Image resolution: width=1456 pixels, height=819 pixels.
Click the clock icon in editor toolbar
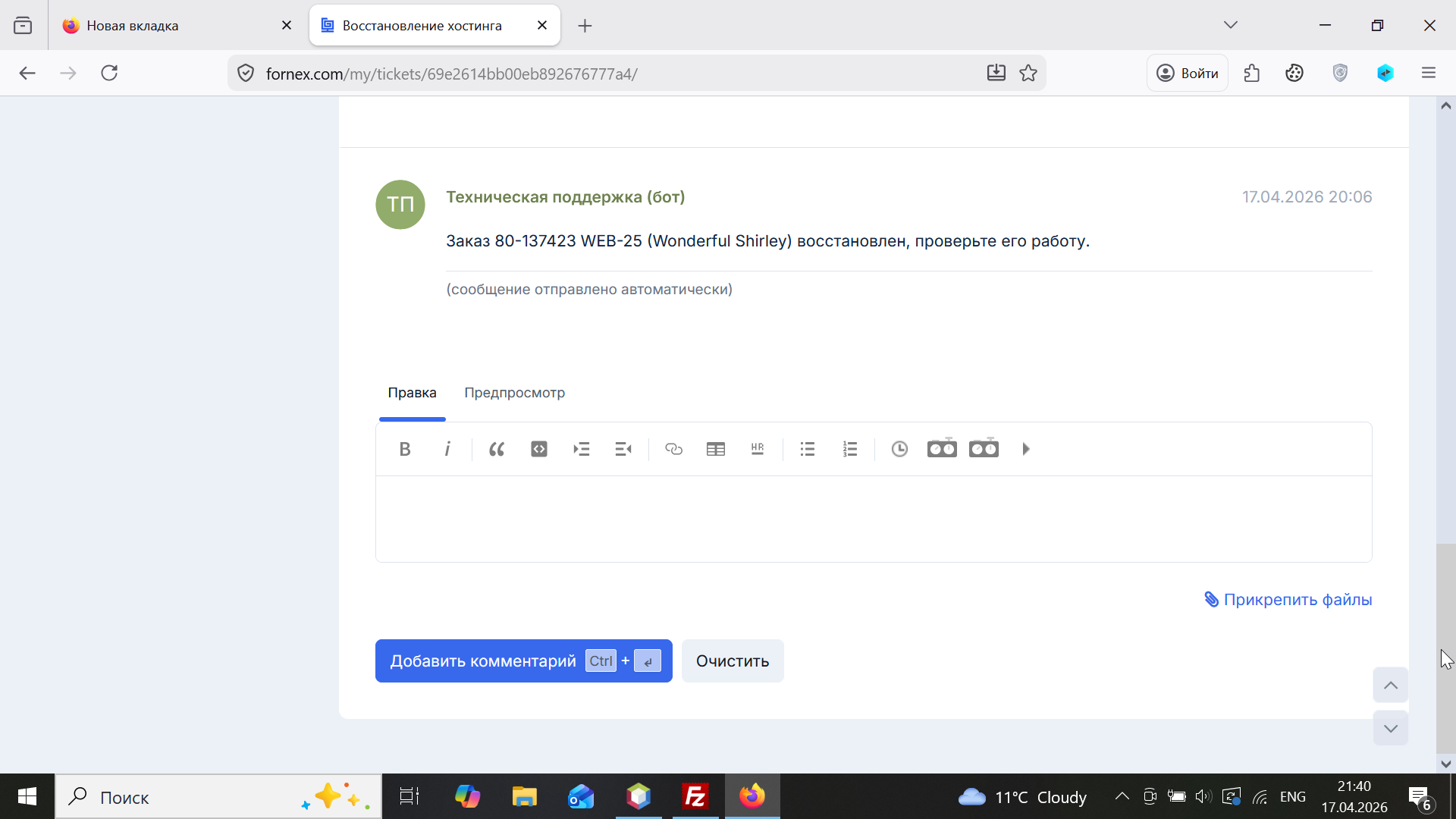[x=899, y=449]
